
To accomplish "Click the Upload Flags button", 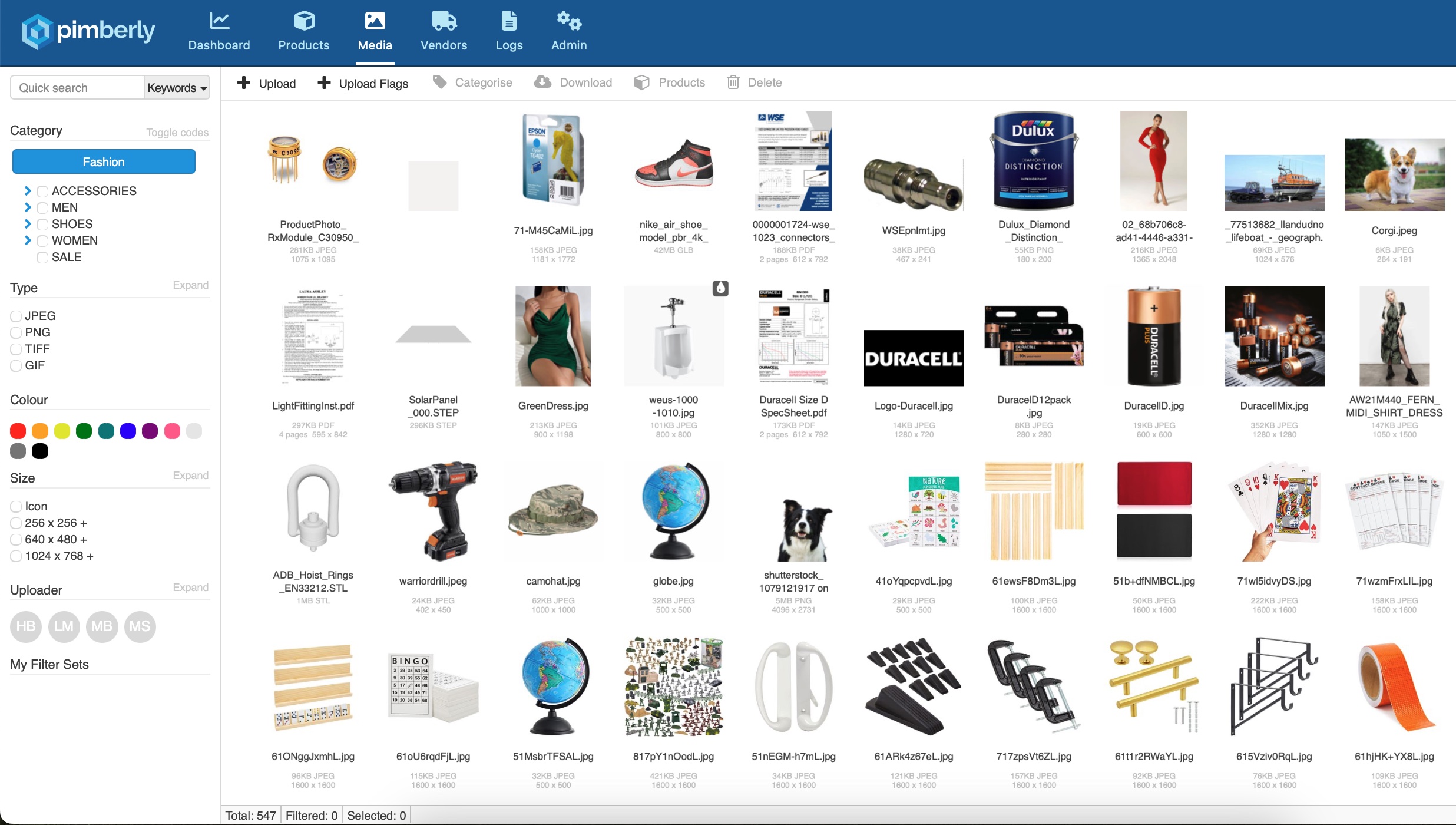I will coord(362,83).
